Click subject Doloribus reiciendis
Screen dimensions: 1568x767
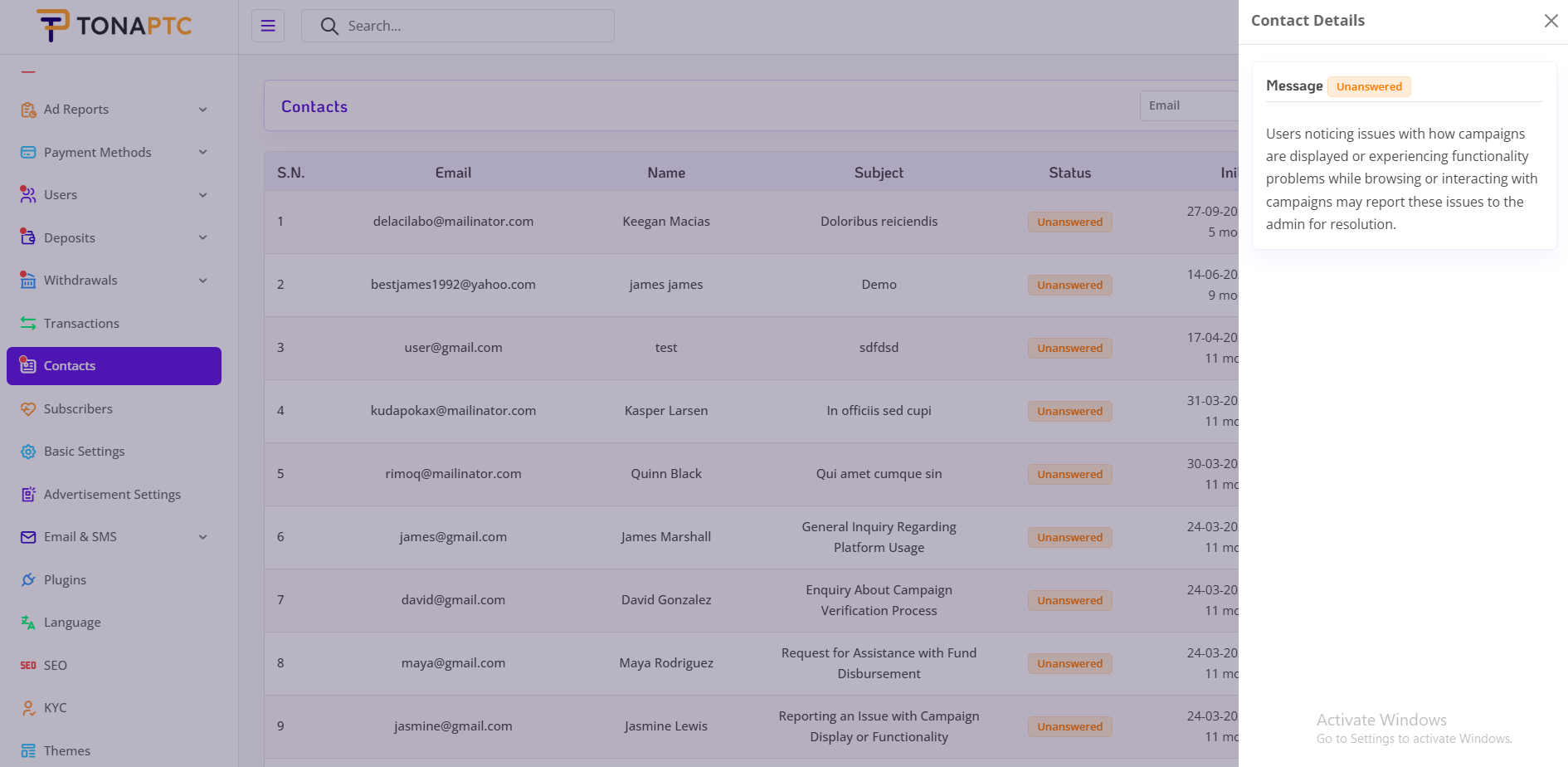pyautogui.click(x=879, y=222)
